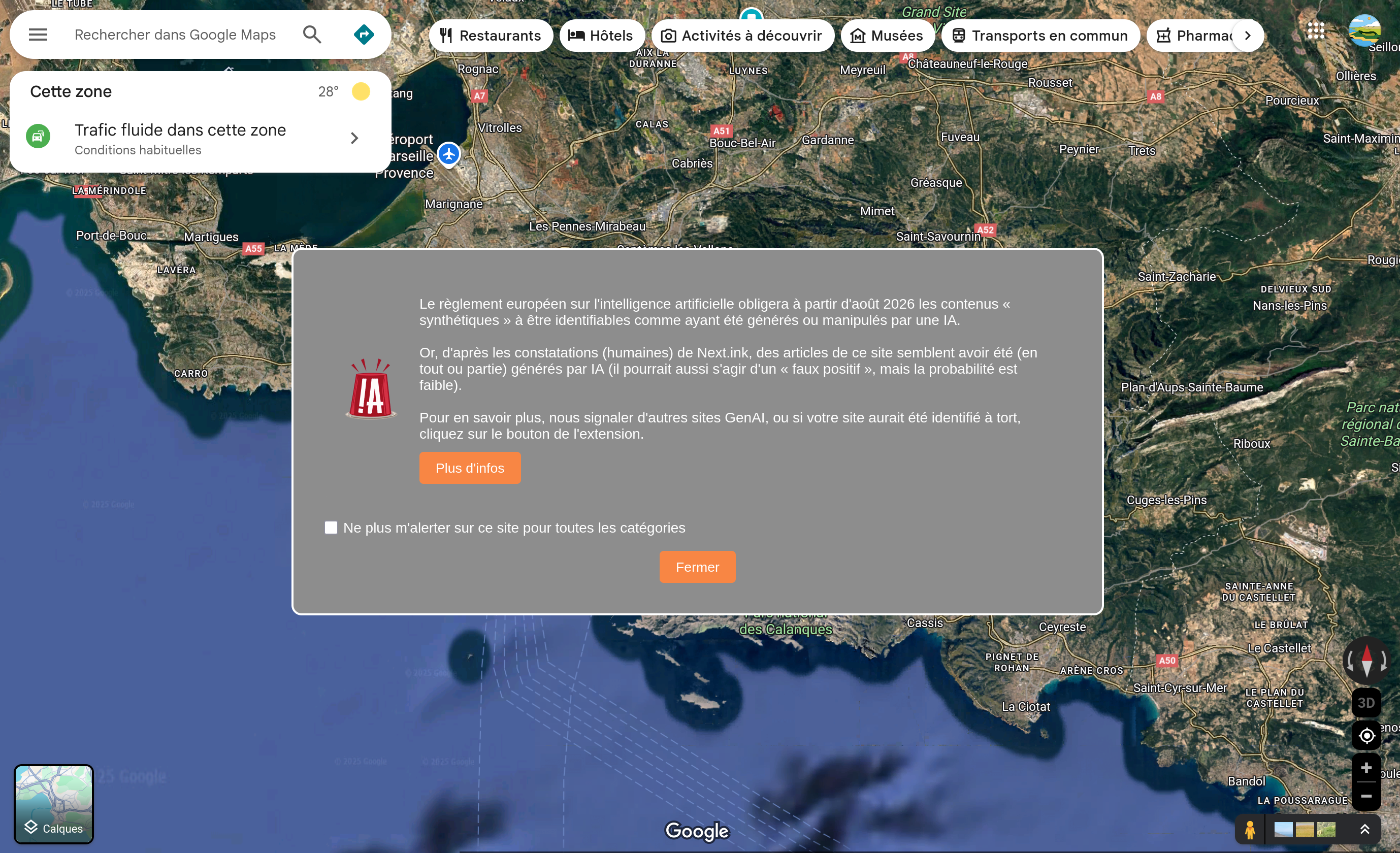1400x853 pixels.
Task: Select the Restaurants category chip
Action: pos(491,36)
